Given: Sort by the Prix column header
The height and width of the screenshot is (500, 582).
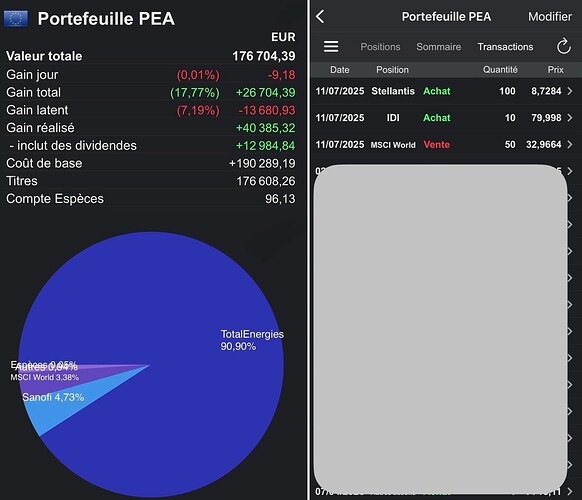Looking at the screenshot, I should pyautogui.click(x=555, y=70).
